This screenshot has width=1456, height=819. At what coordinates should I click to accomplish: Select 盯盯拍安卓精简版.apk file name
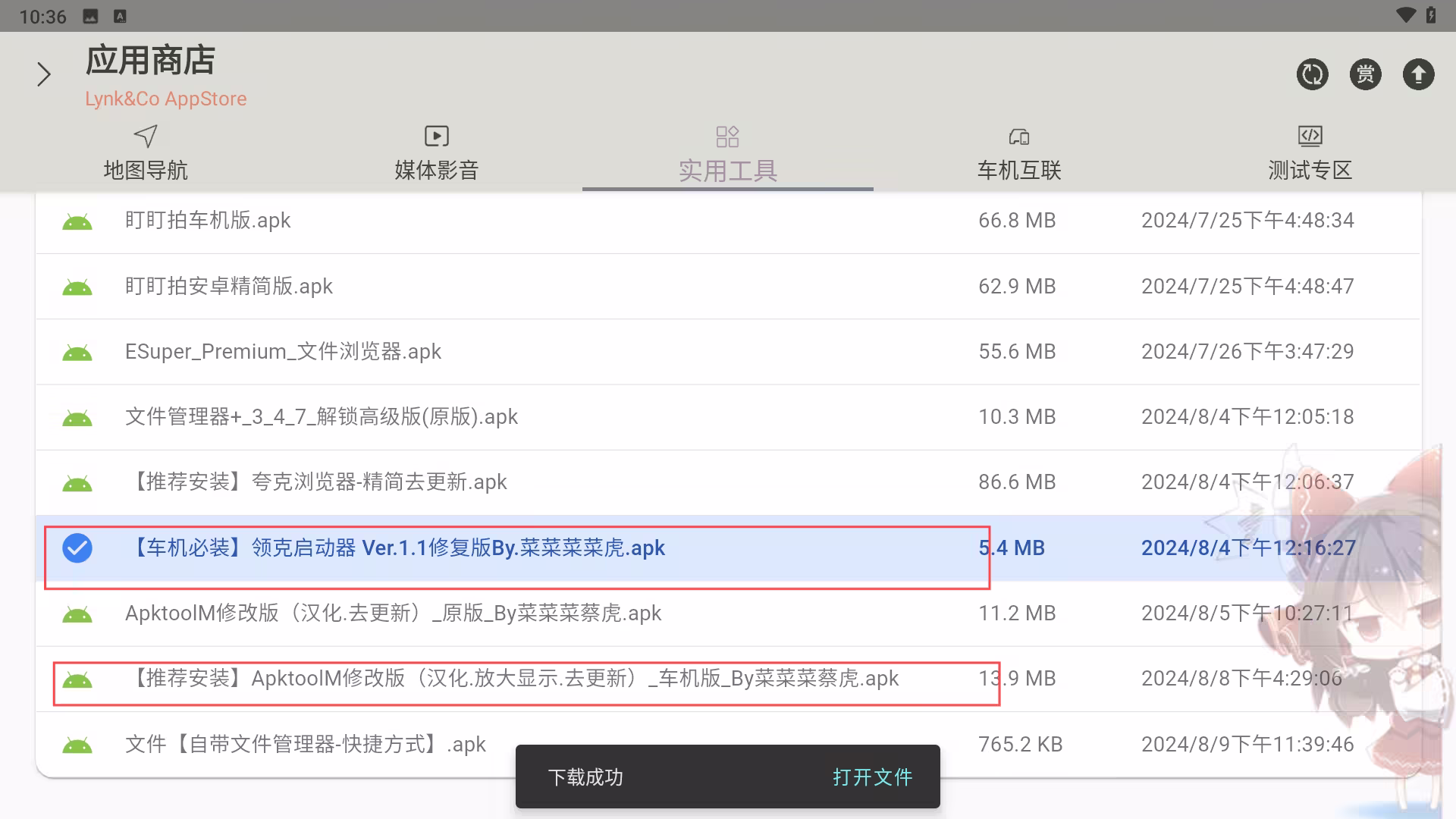click(228, 286)
